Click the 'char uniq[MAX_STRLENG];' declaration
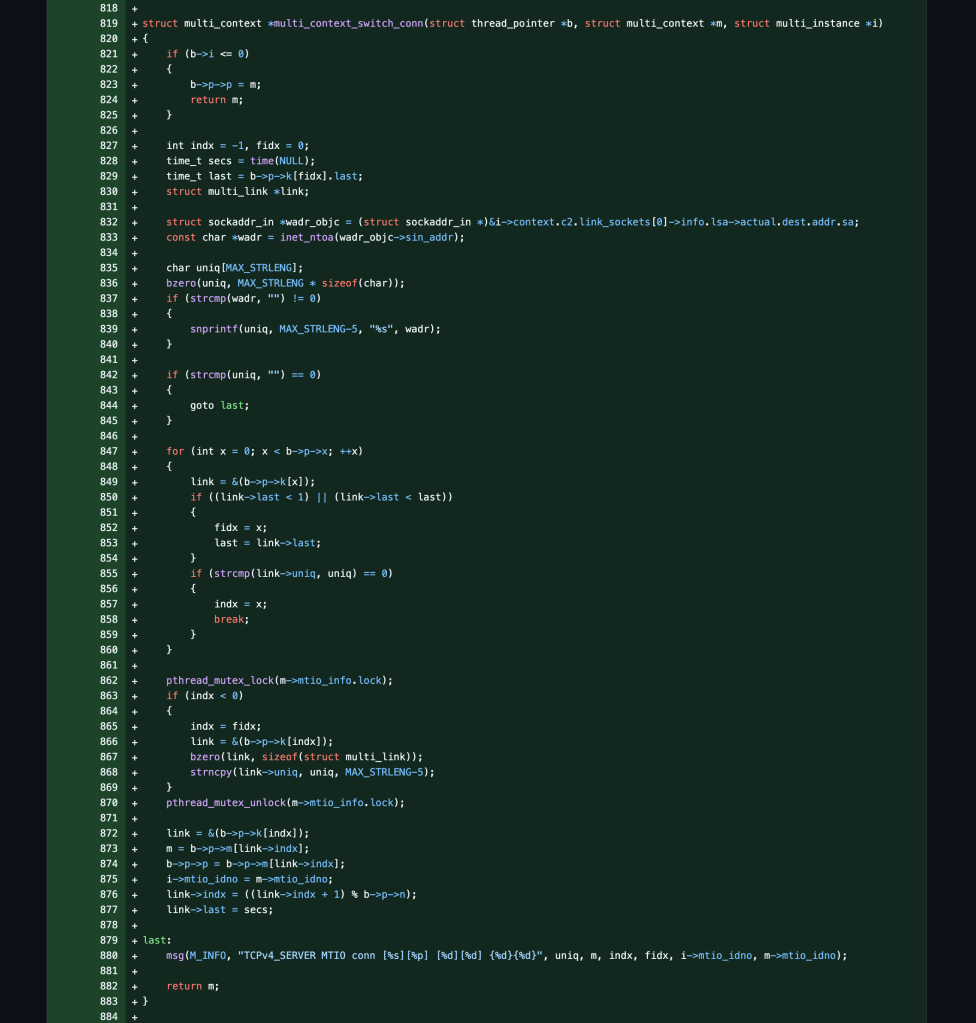976x1023 pixels. (234, 267)
